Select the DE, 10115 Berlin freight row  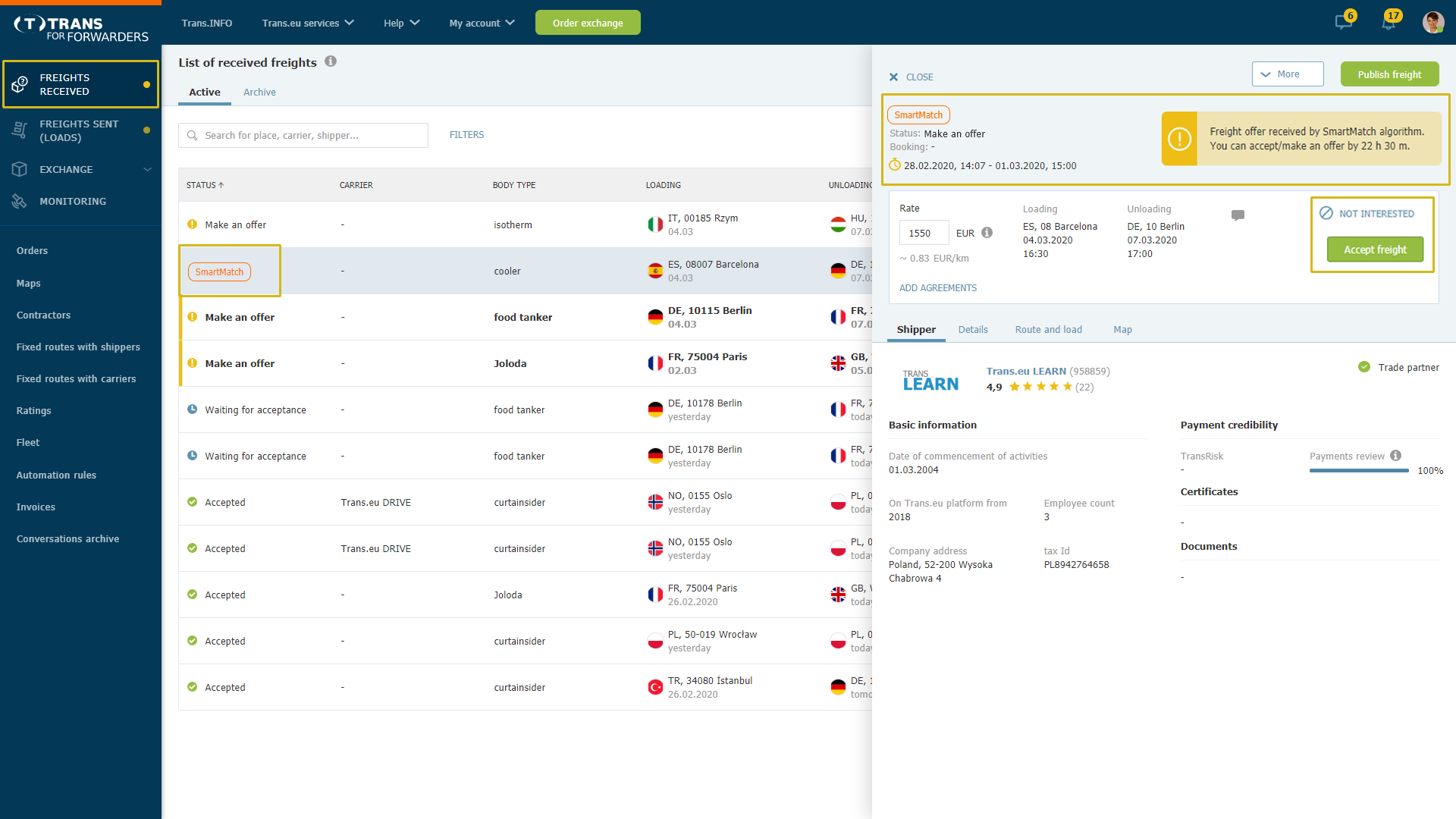525,317
